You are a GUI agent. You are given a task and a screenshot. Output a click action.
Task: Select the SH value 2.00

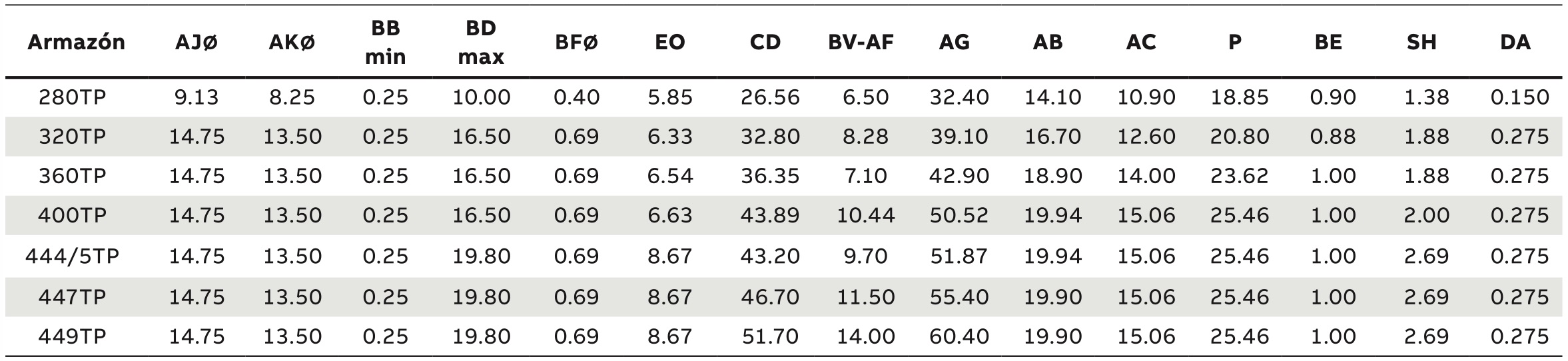click(x=1427, y=216)
